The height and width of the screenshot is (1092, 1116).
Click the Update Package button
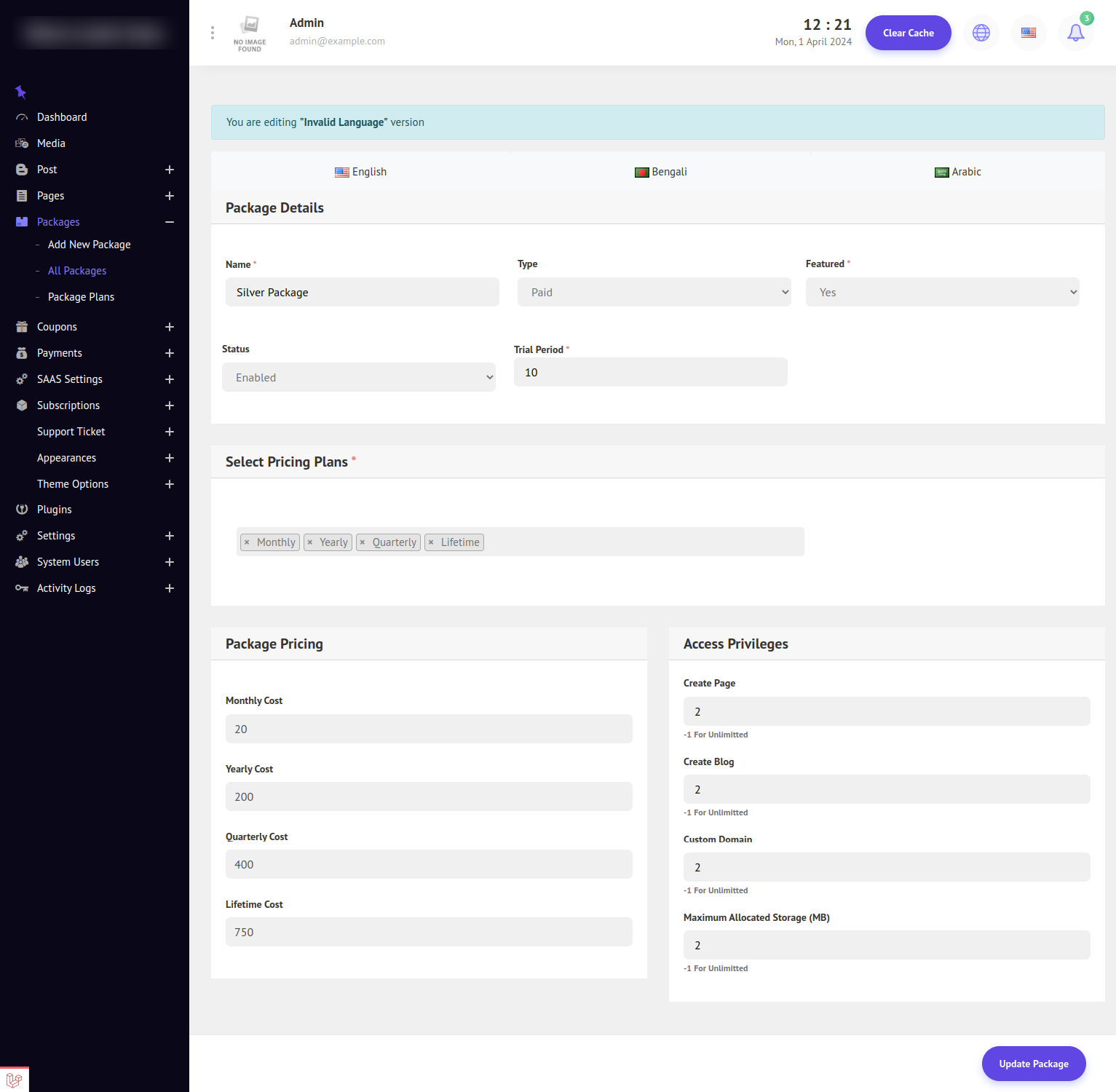[x=1033, y=1064]
